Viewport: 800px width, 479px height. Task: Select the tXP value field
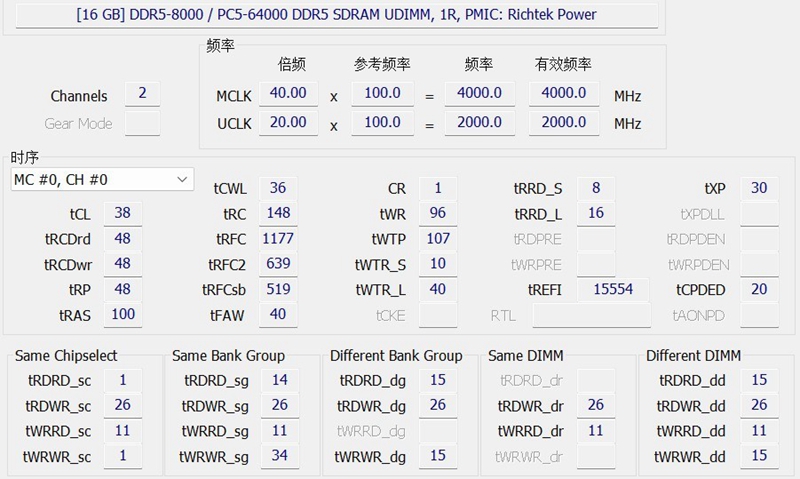[x=759, y=188]
